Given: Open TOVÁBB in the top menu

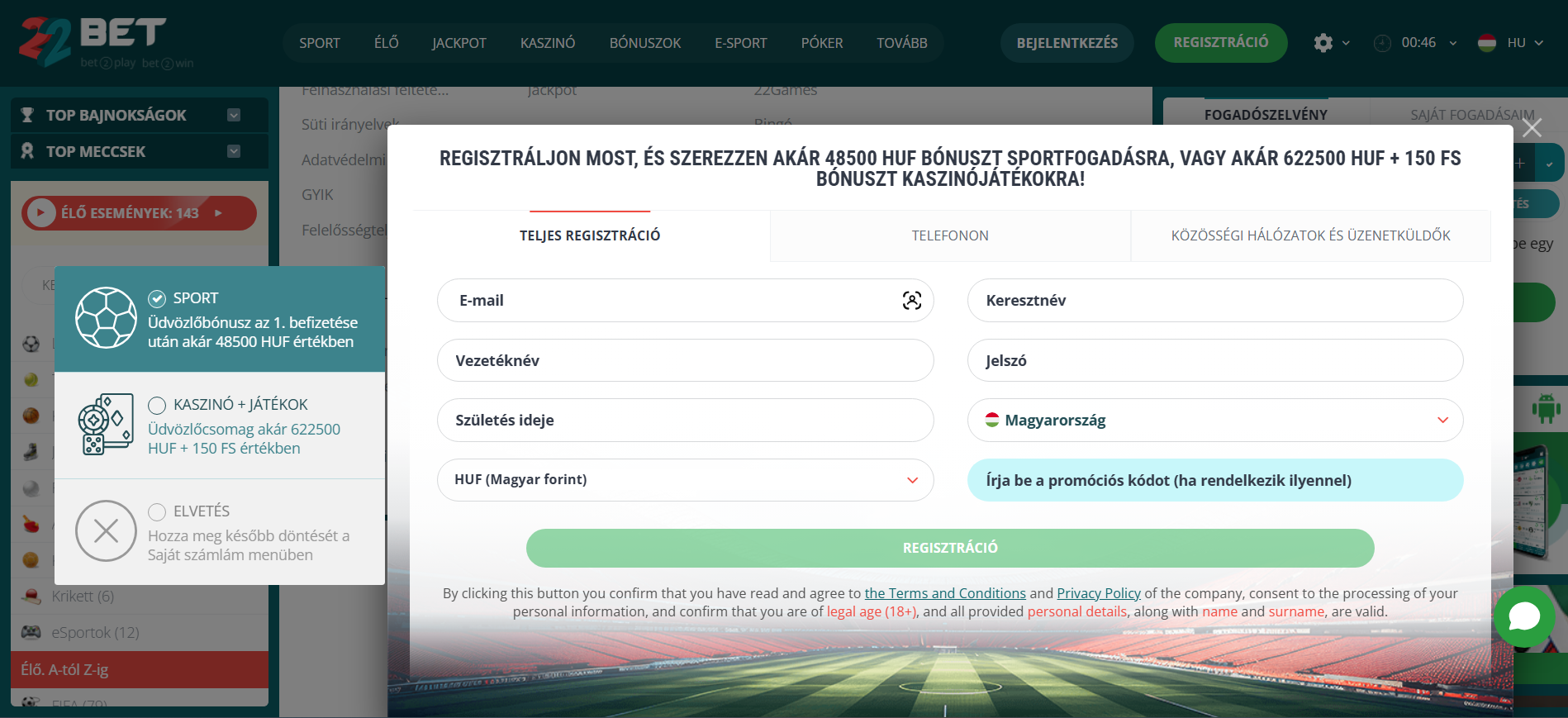Looking at the screenshot, I should [902, 43].
